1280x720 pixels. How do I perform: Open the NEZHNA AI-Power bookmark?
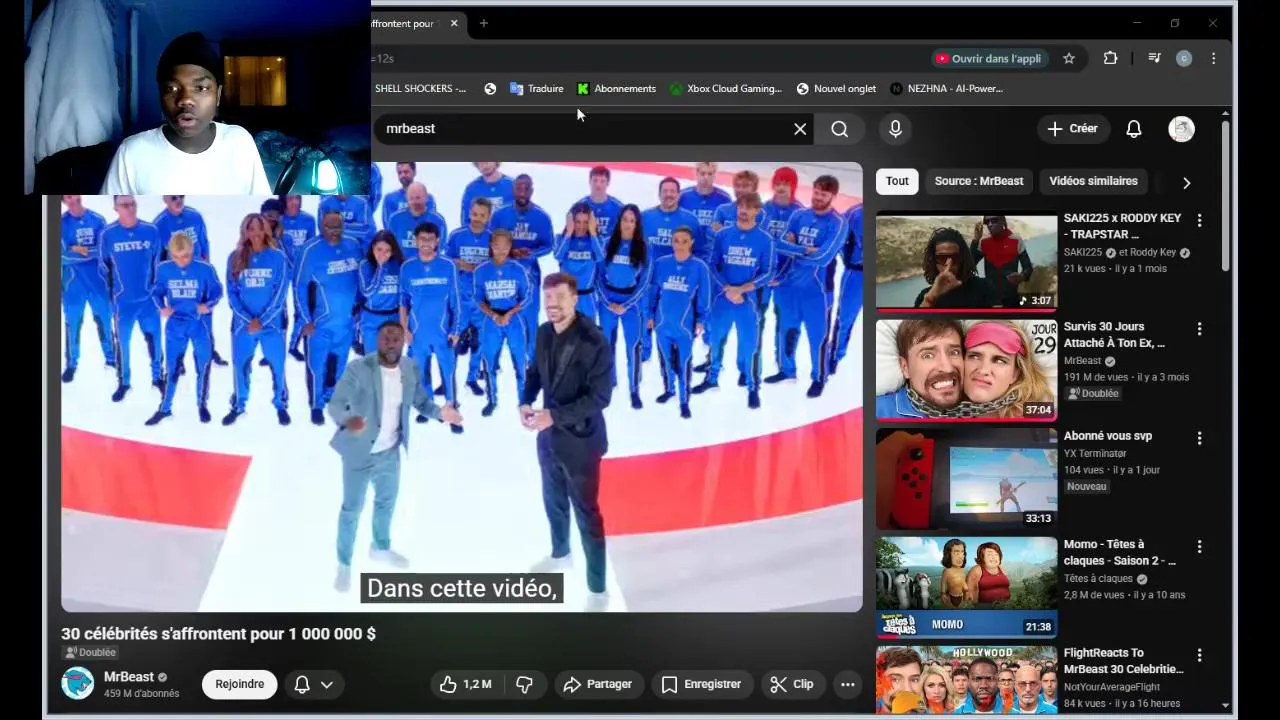(x=946, y=88)
